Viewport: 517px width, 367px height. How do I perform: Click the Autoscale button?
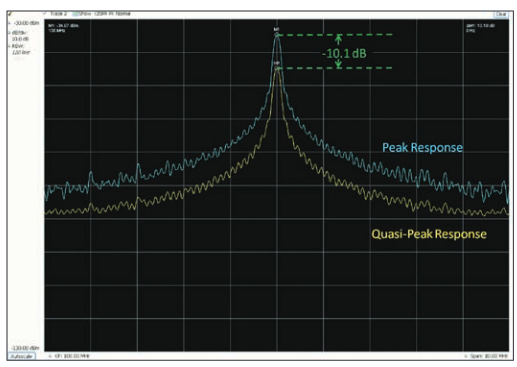coord(22,356)
